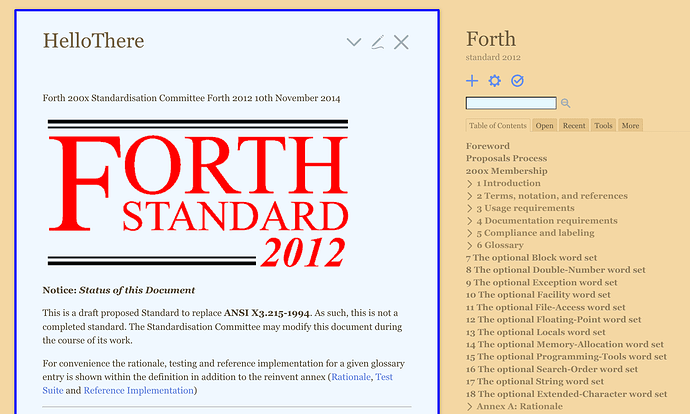Click into the sidebar search field
The height and width of the screenshot is (414, 690).
(510, 103)
